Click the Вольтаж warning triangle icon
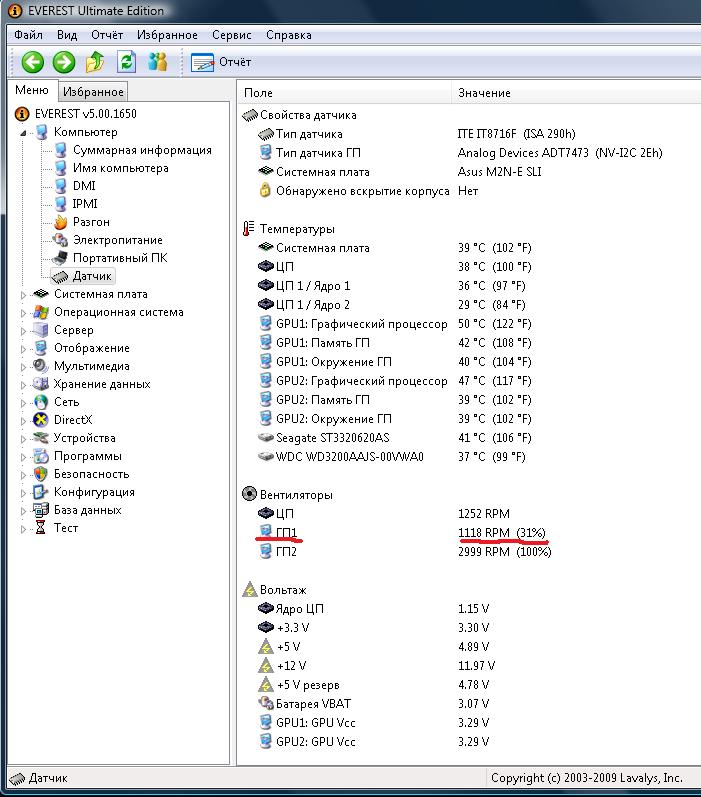 coord(249,590)
